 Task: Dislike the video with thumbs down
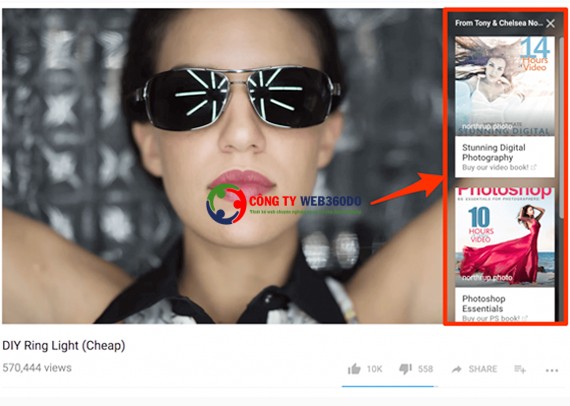click(405, 369)
